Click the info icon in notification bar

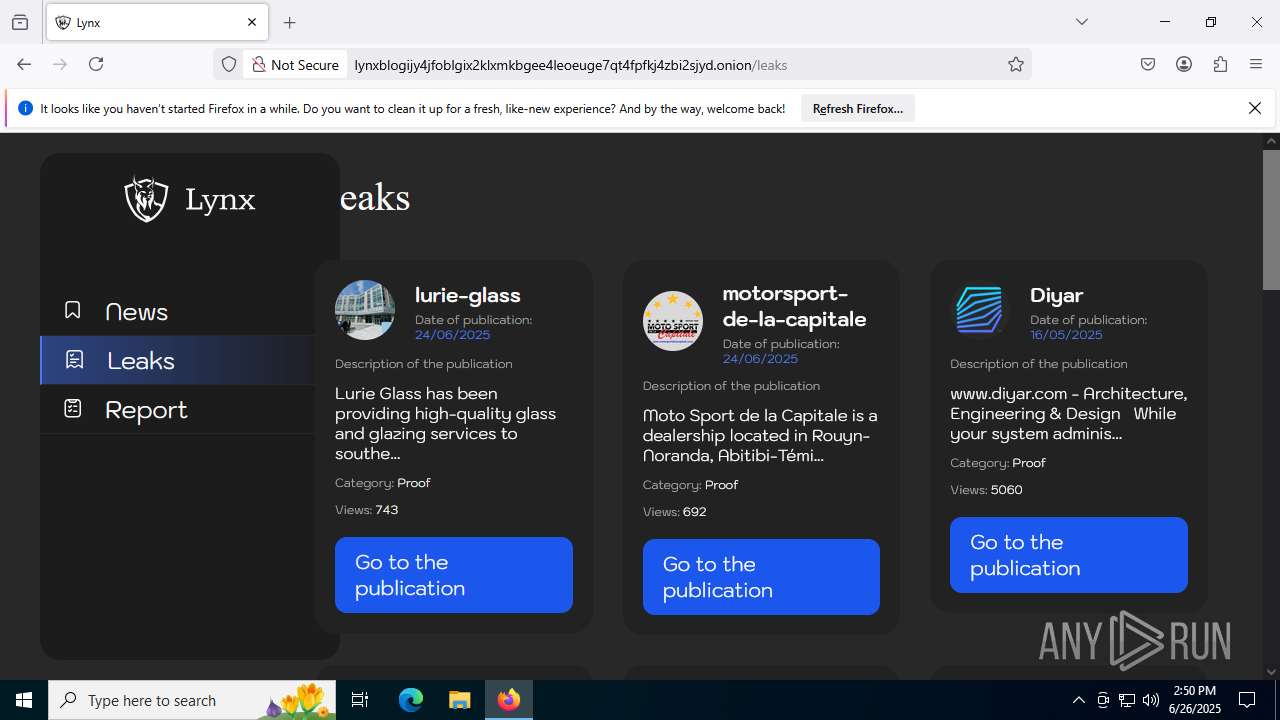pos(25,108)
